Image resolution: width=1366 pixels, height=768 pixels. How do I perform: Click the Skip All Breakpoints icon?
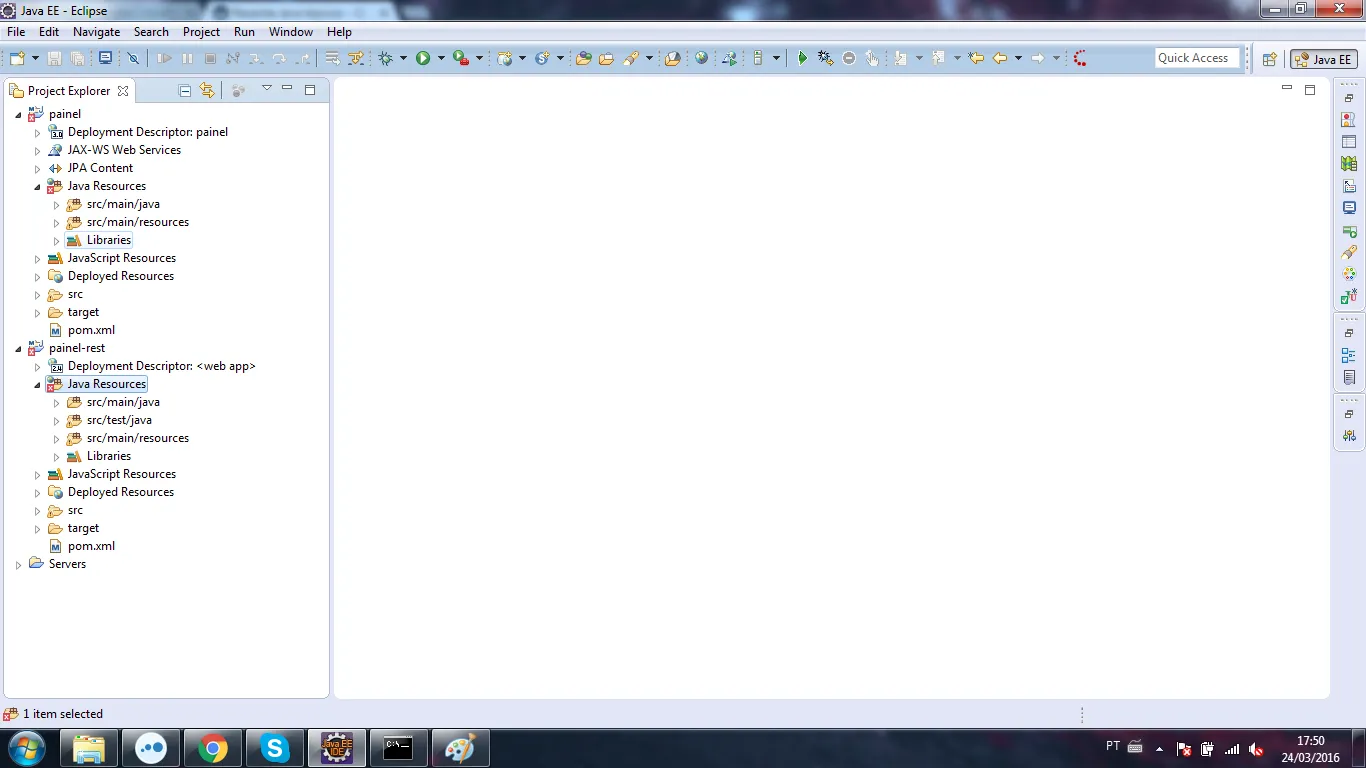click(x=132, y=59)
